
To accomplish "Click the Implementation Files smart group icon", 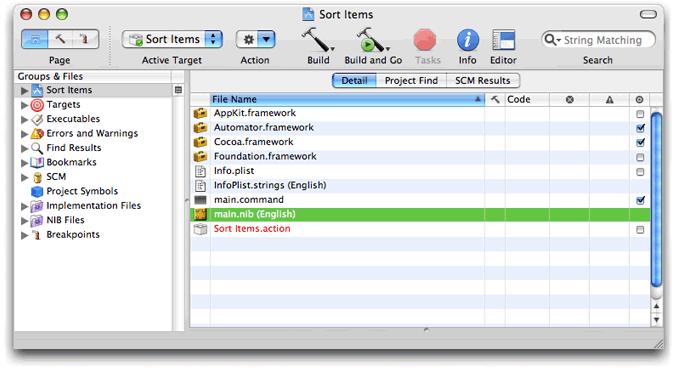I will point(37,206).
